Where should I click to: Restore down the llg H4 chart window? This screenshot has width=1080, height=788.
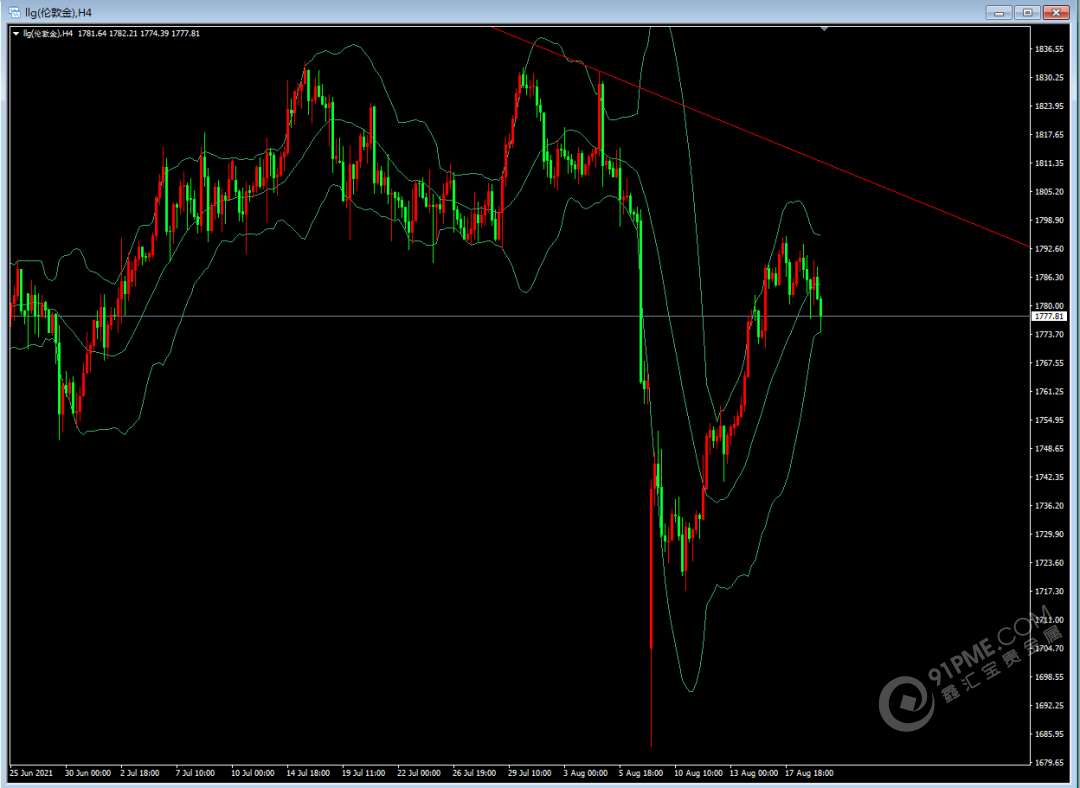pos(1027,12)
